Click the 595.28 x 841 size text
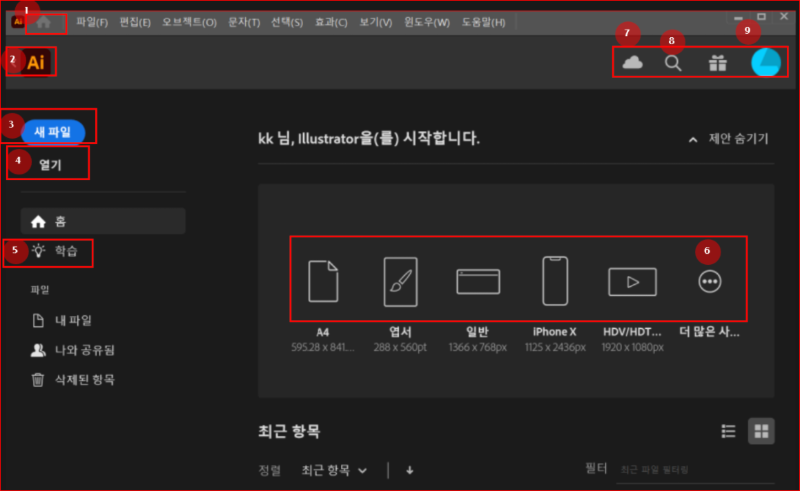The height and width of the screenshot is (491, 800). pos(322,348)
